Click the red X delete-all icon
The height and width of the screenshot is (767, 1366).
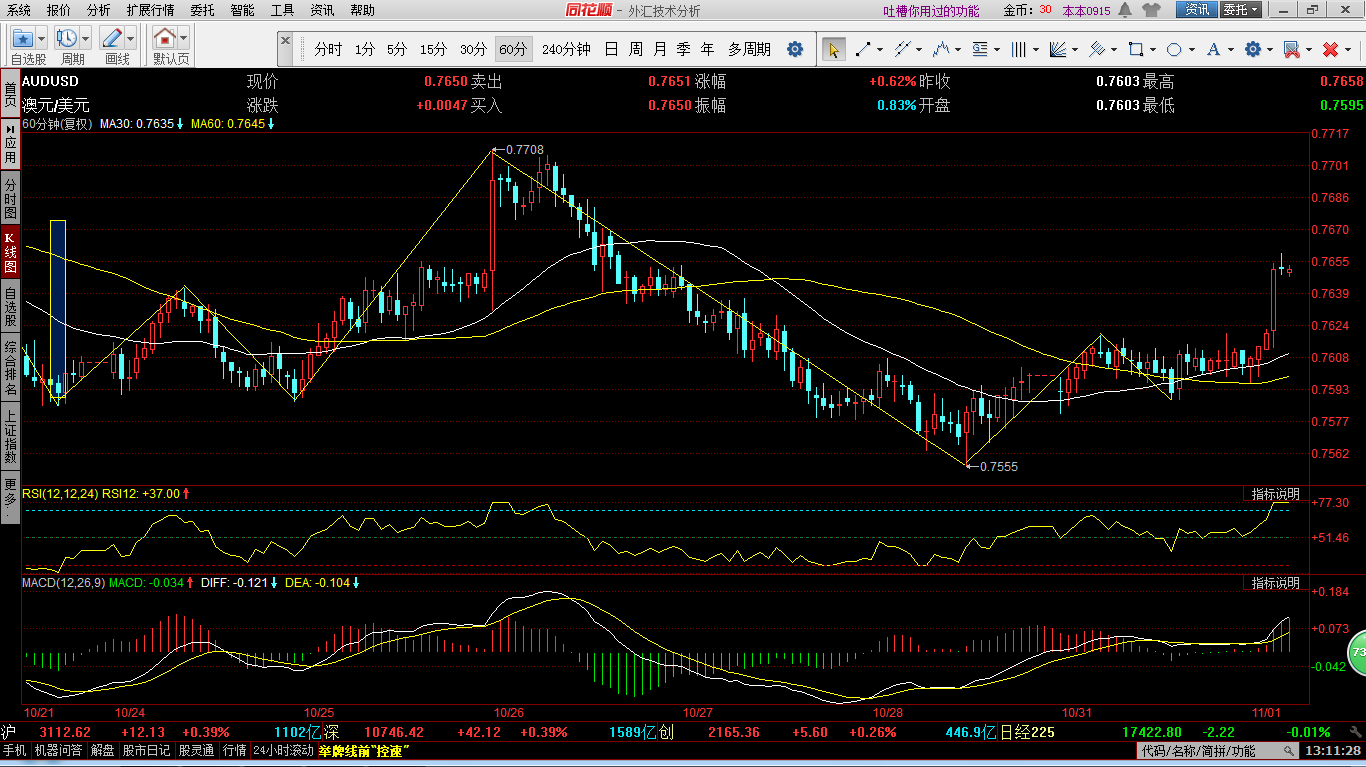coord(1330,49)
